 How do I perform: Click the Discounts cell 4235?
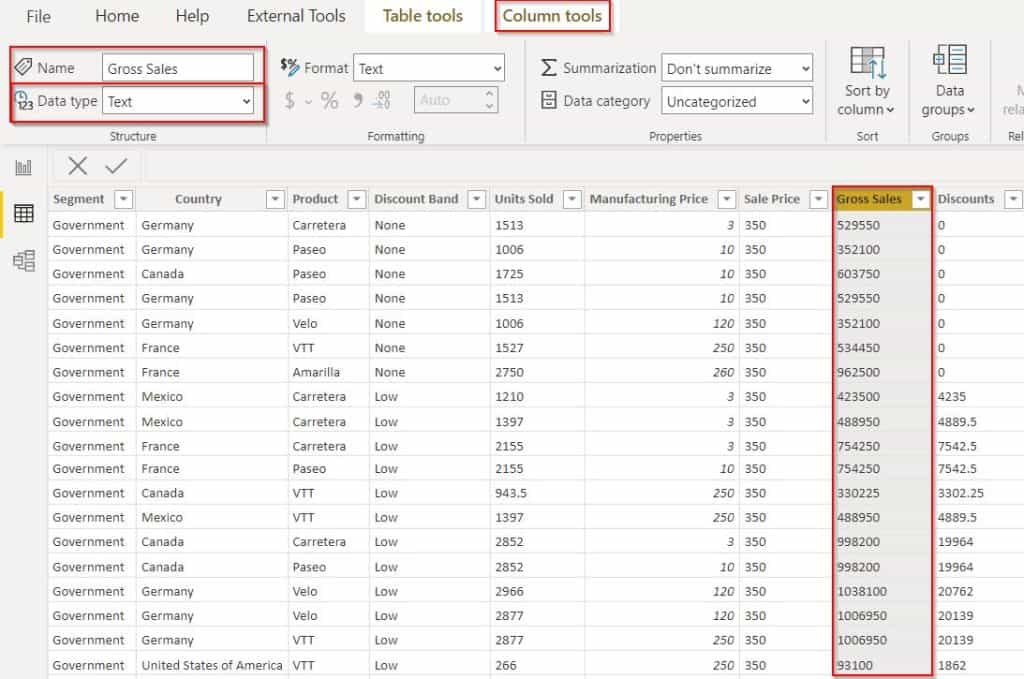tap(952, 397)
